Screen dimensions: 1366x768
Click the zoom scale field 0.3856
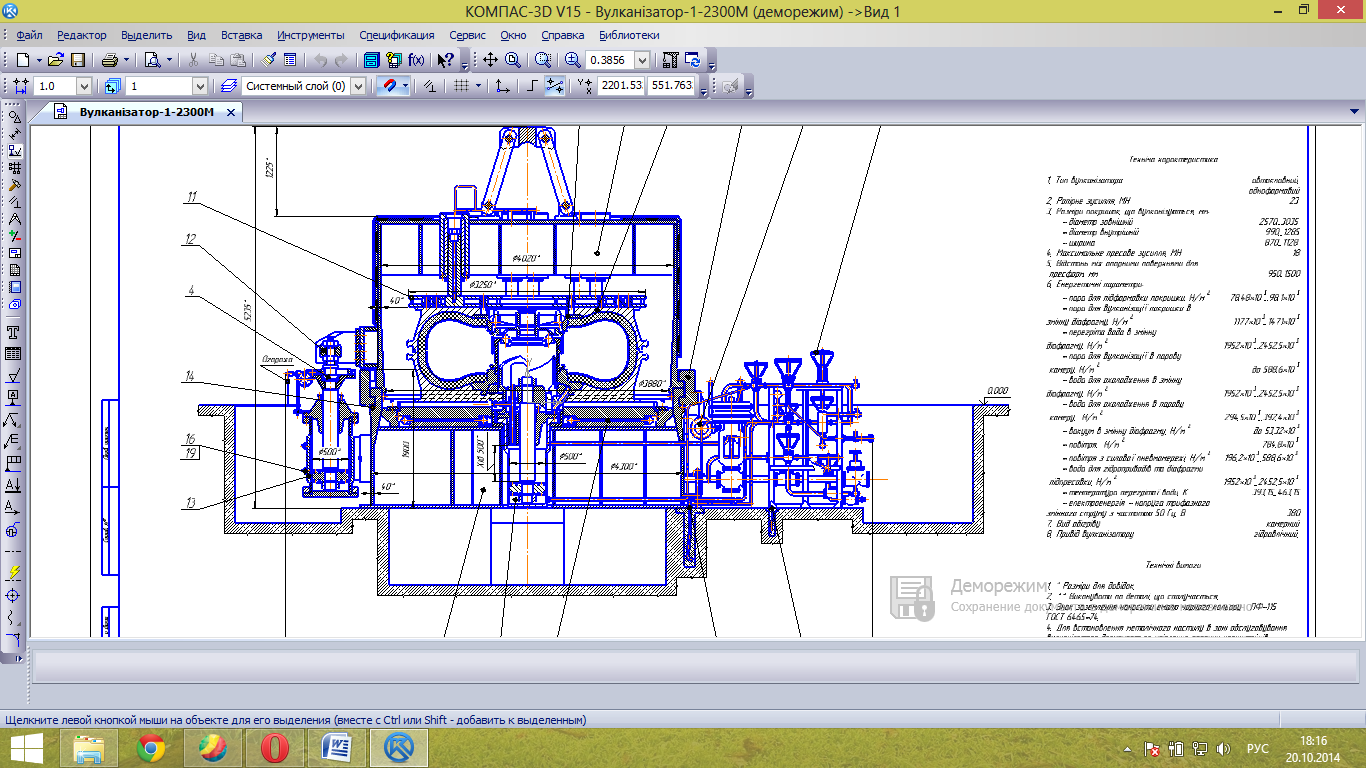(x=610, y=60)
